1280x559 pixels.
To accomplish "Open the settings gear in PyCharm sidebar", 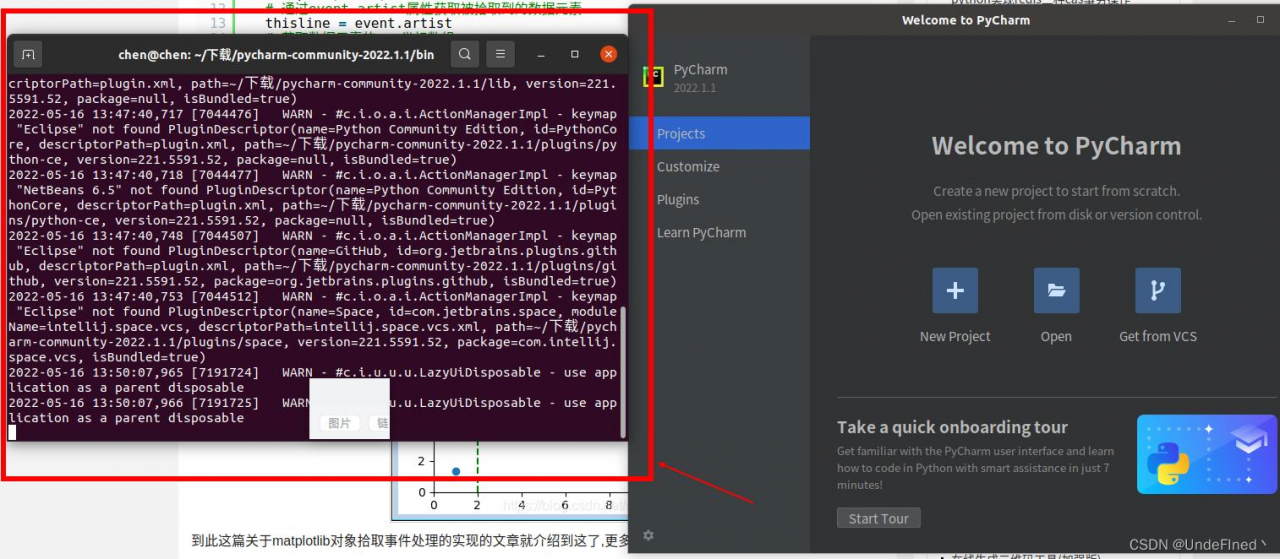I will 648,536.
